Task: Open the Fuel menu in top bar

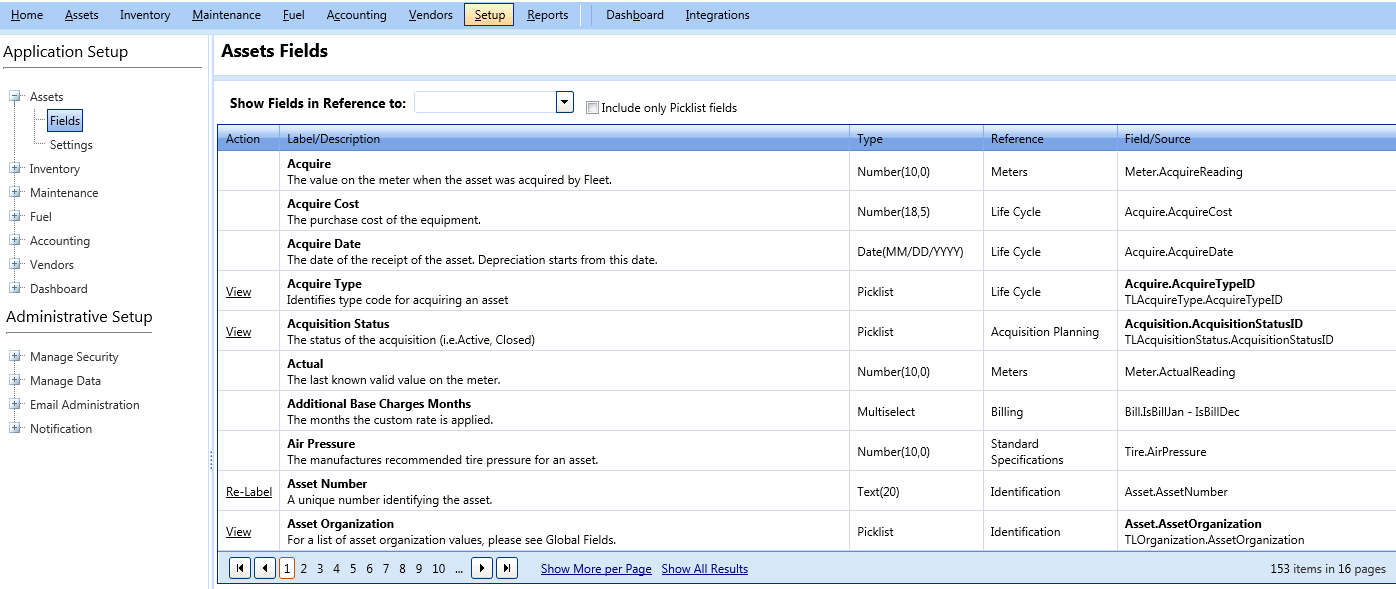Action: point(294,15)
